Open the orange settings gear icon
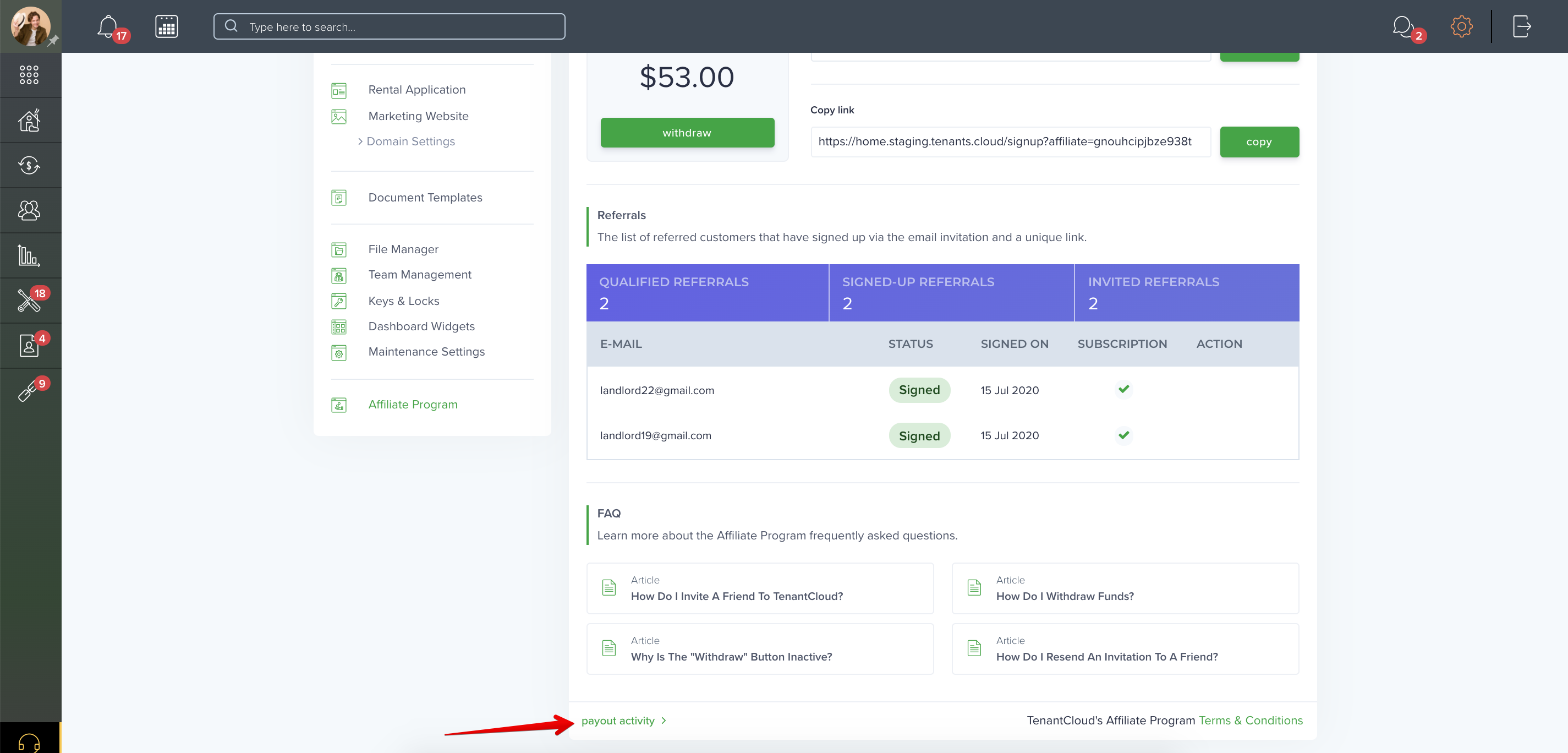This screenshot has height=753, width=1568. [x=1461, y=26]
